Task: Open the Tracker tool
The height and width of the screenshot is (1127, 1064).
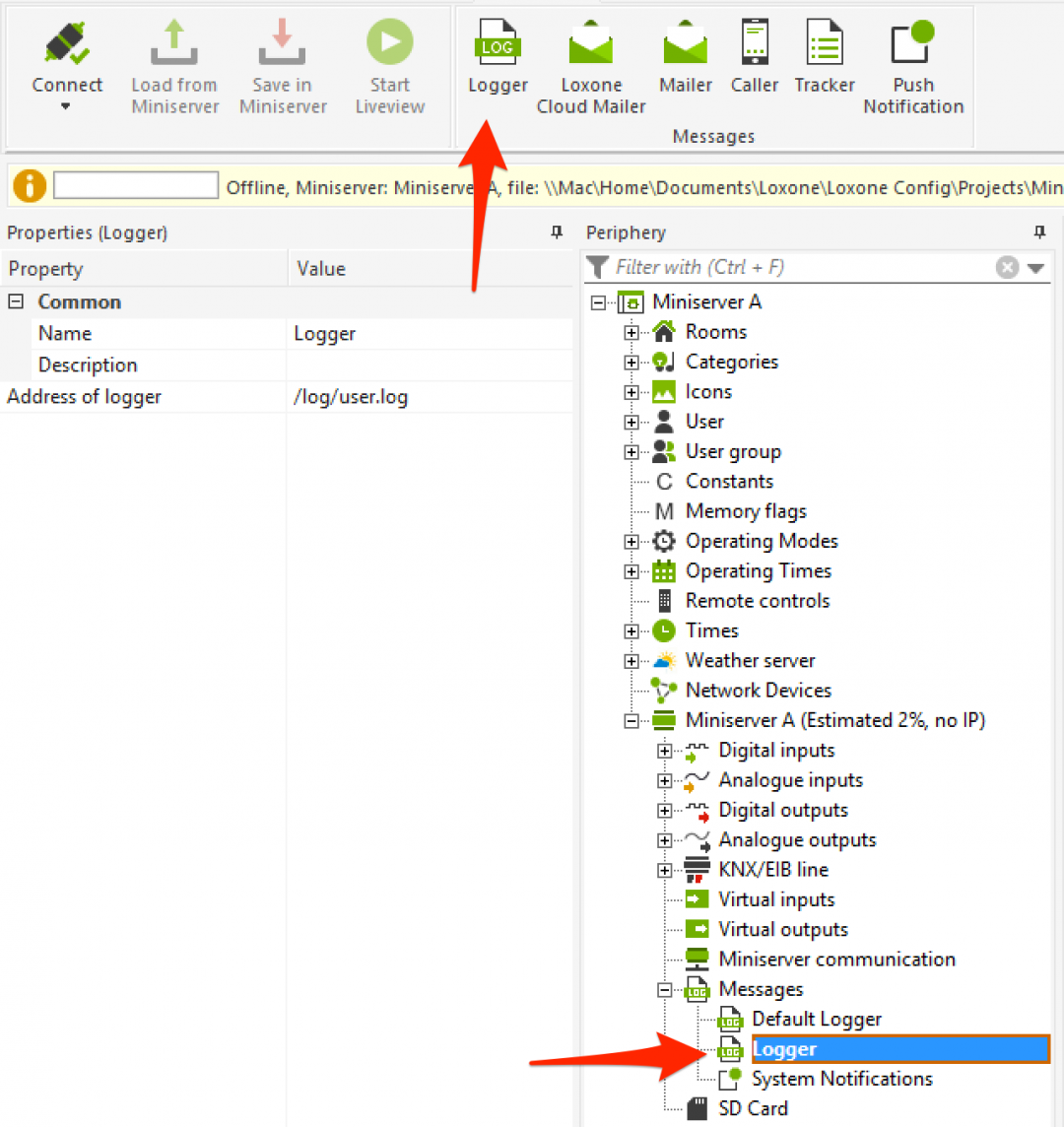Action: [825, 44]
